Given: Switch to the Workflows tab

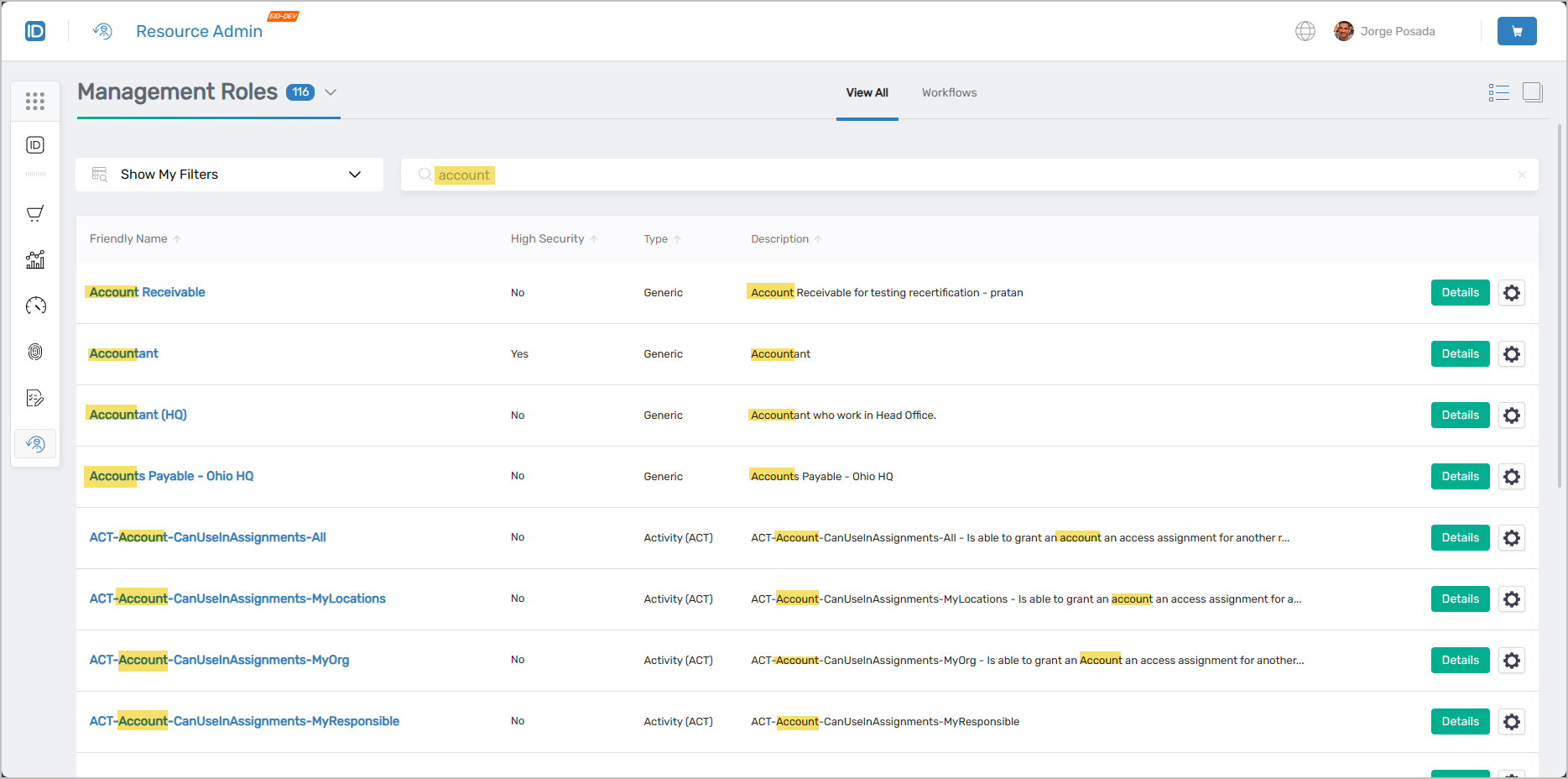Looking at the screenshot, I should click(x=949, y=92).
